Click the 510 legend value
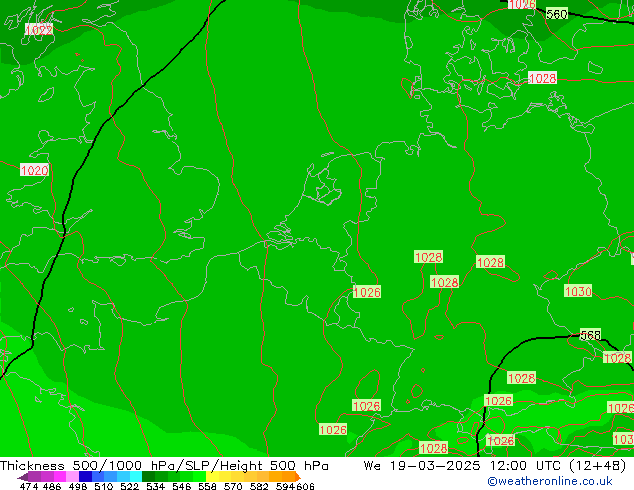Image resolution: width=634 pixels, height=490 pixels. (x=104, y=486)
